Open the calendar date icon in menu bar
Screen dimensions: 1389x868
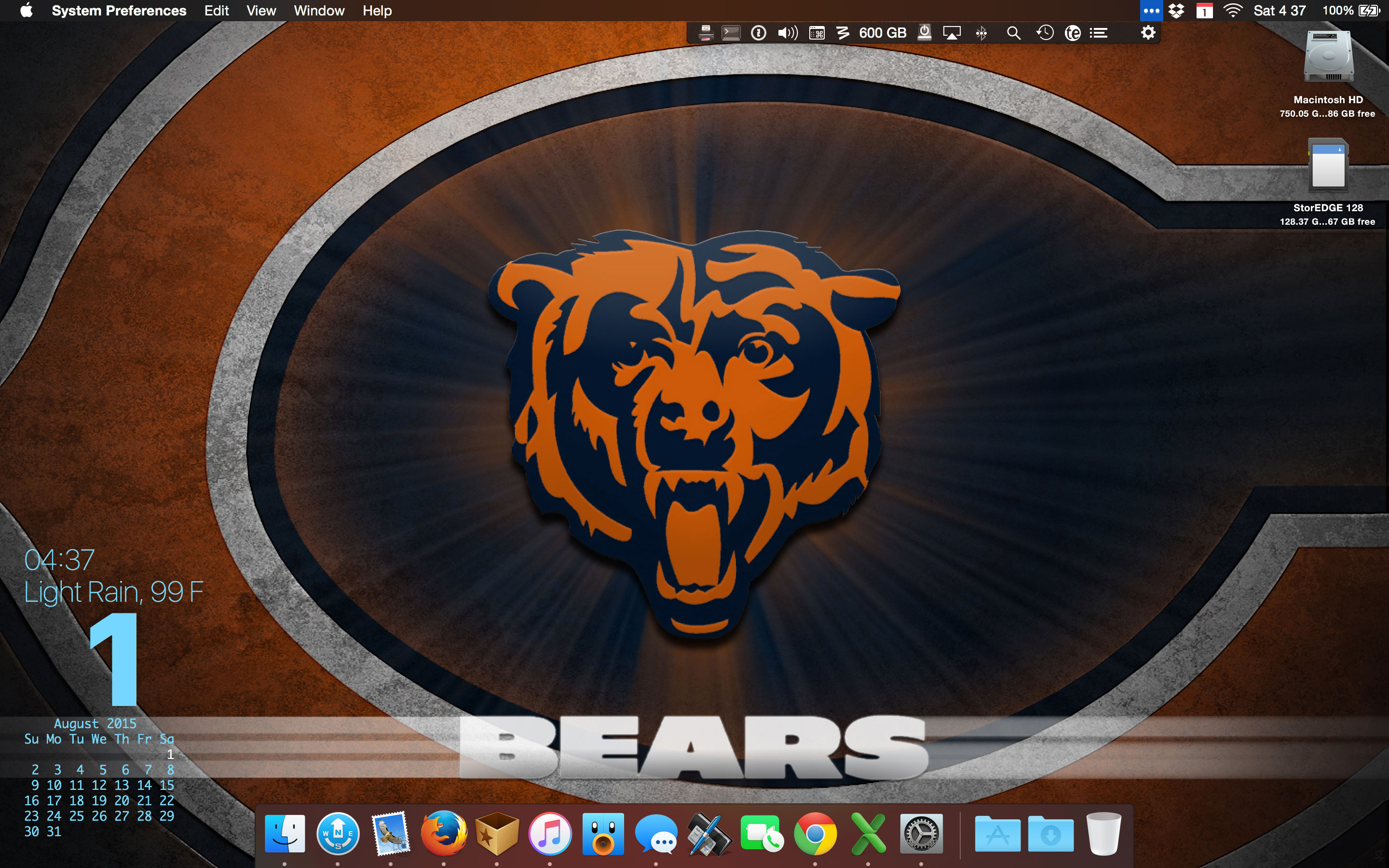(x=1204, y=11)
